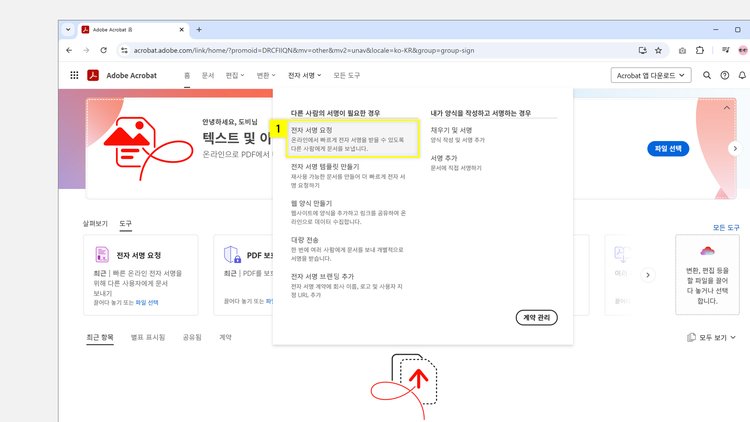Open the browser extensions puzzle icon
This screenshot has width=750, height=422.
tap(700, 50)
